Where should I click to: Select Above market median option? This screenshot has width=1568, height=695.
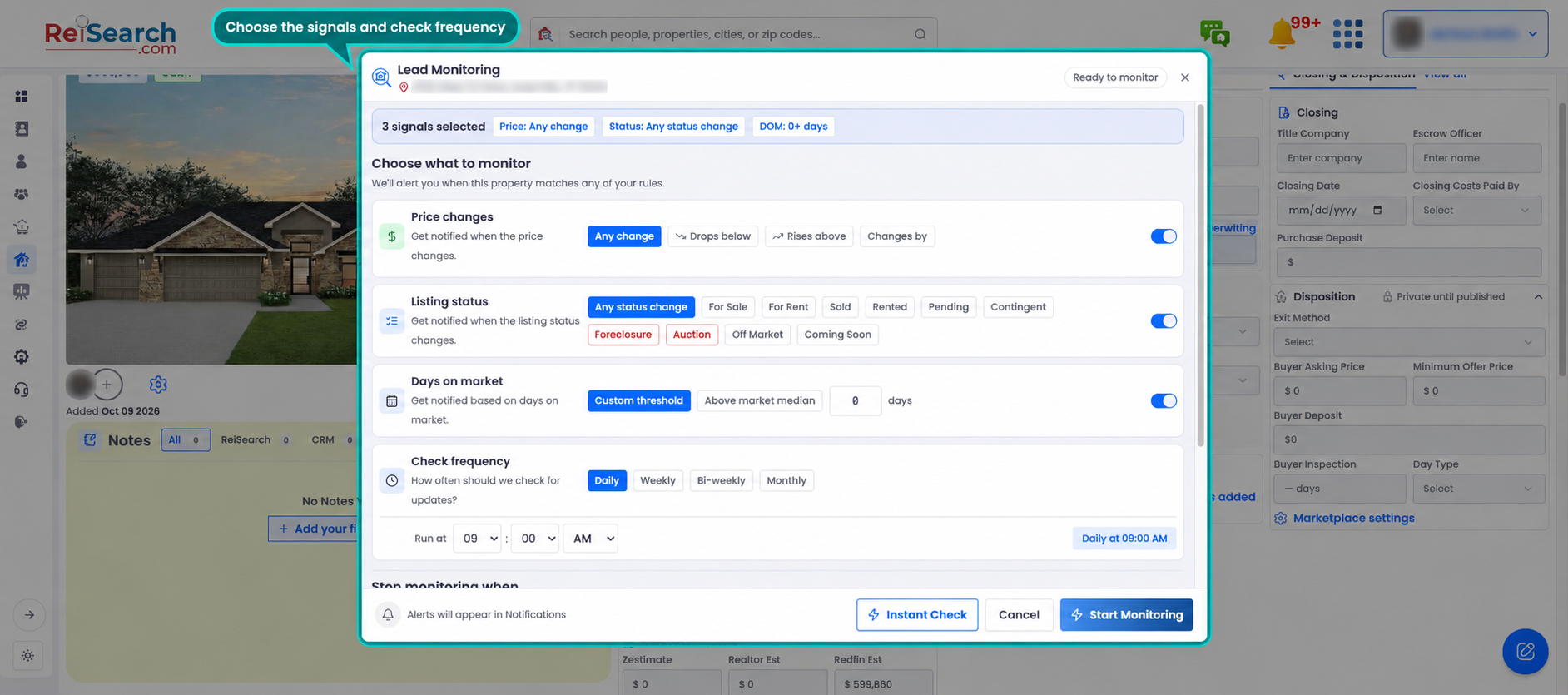point(760,400)
